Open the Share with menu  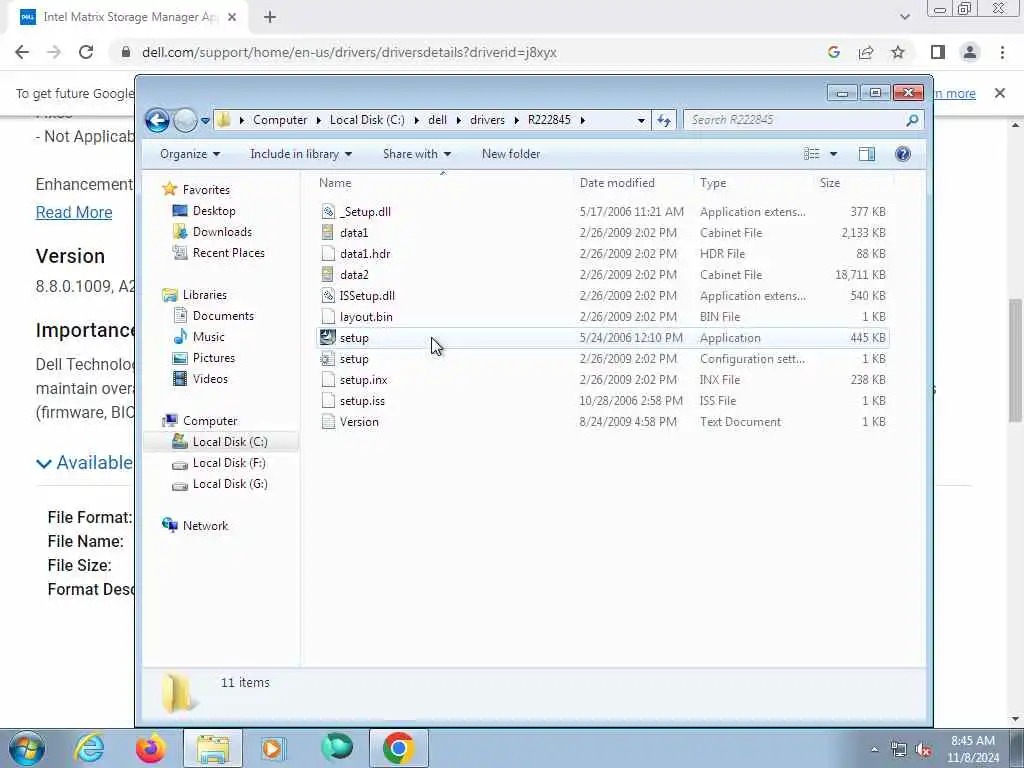tap(417, 154)
